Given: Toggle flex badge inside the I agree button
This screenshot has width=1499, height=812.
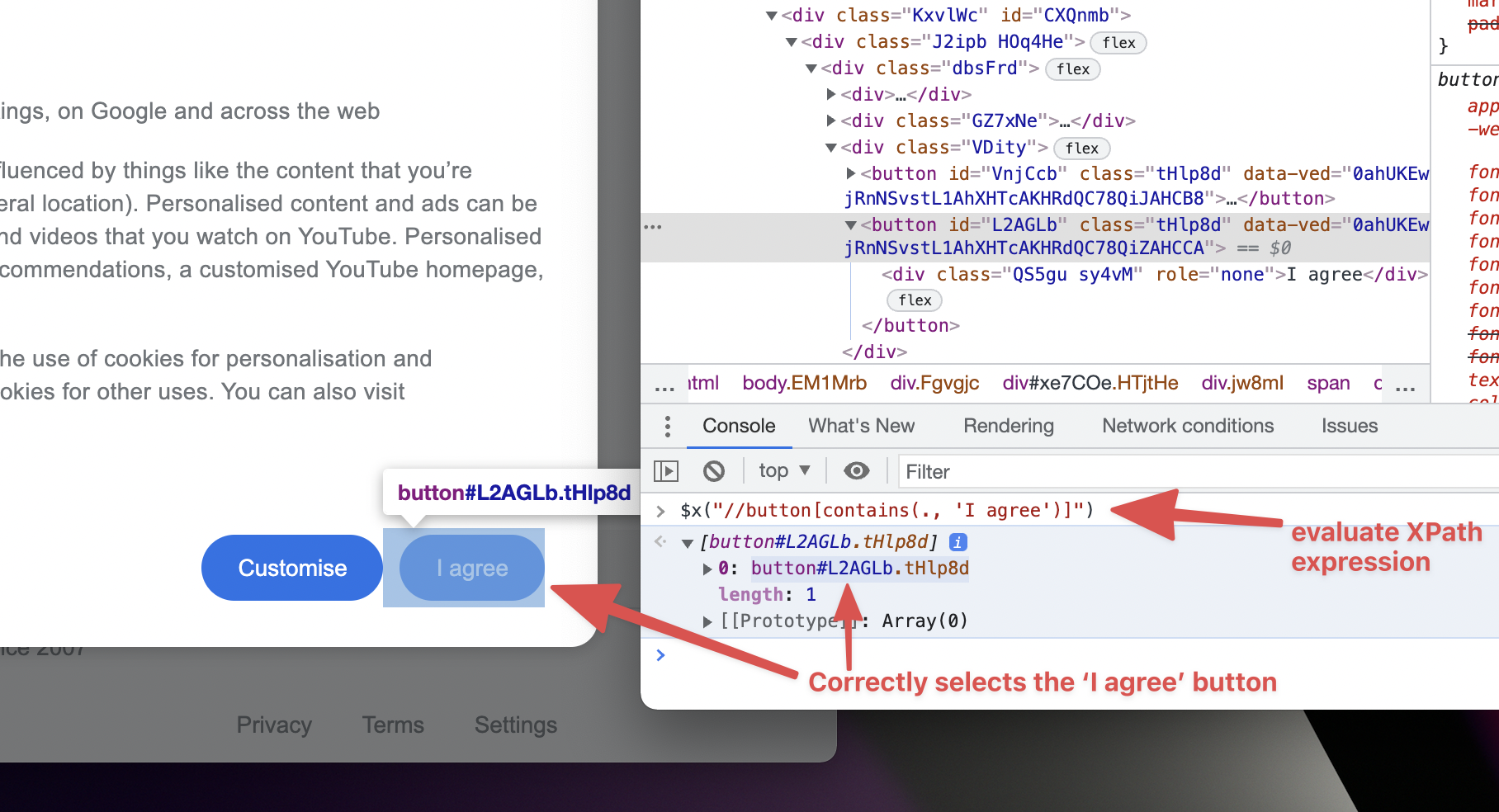Looking at the screenshot, I should pyautogui.click(x=914, y=300).
